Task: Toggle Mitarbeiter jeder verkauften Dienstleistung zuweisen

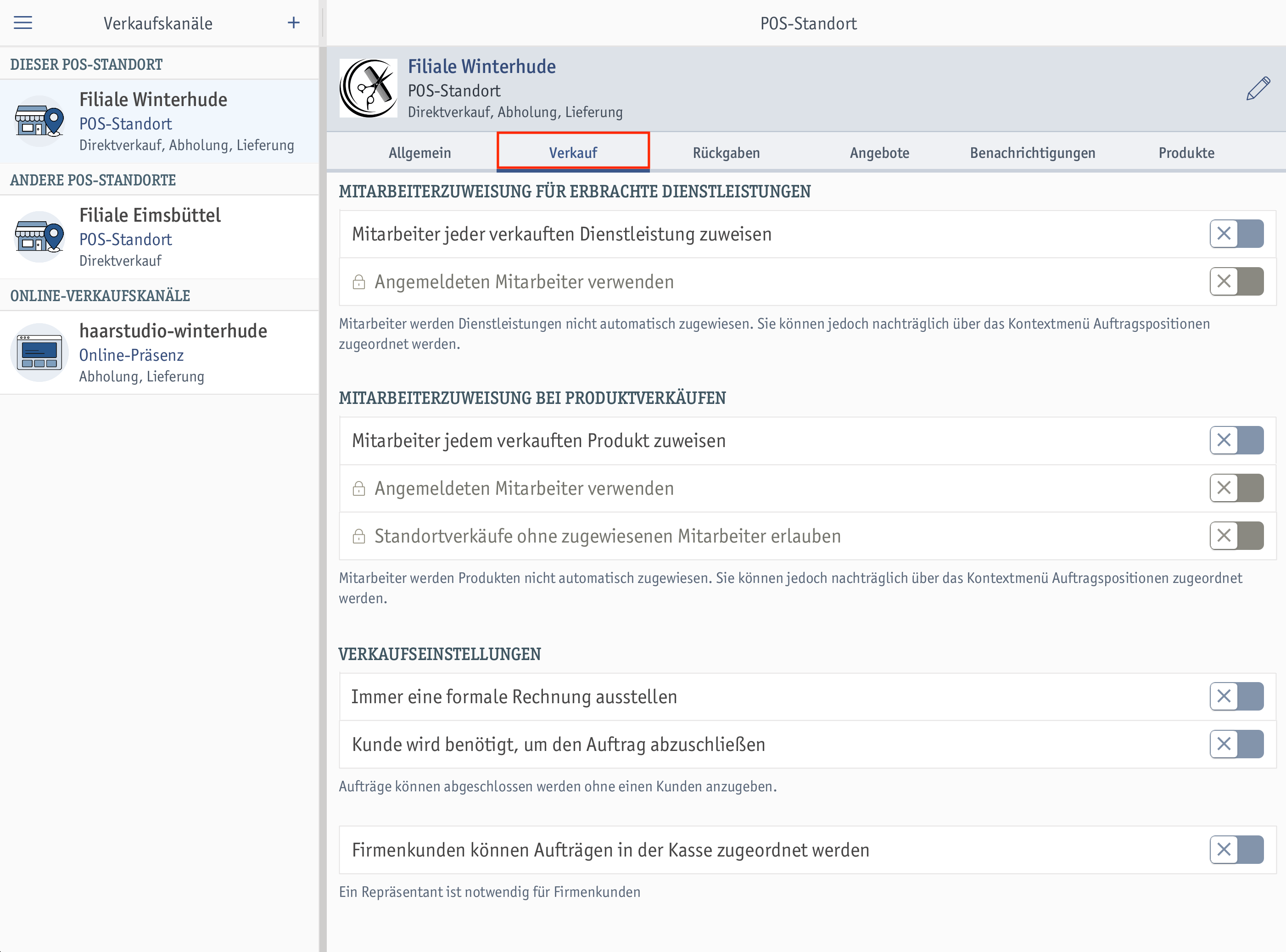Action: click(x=1236, y=234)
